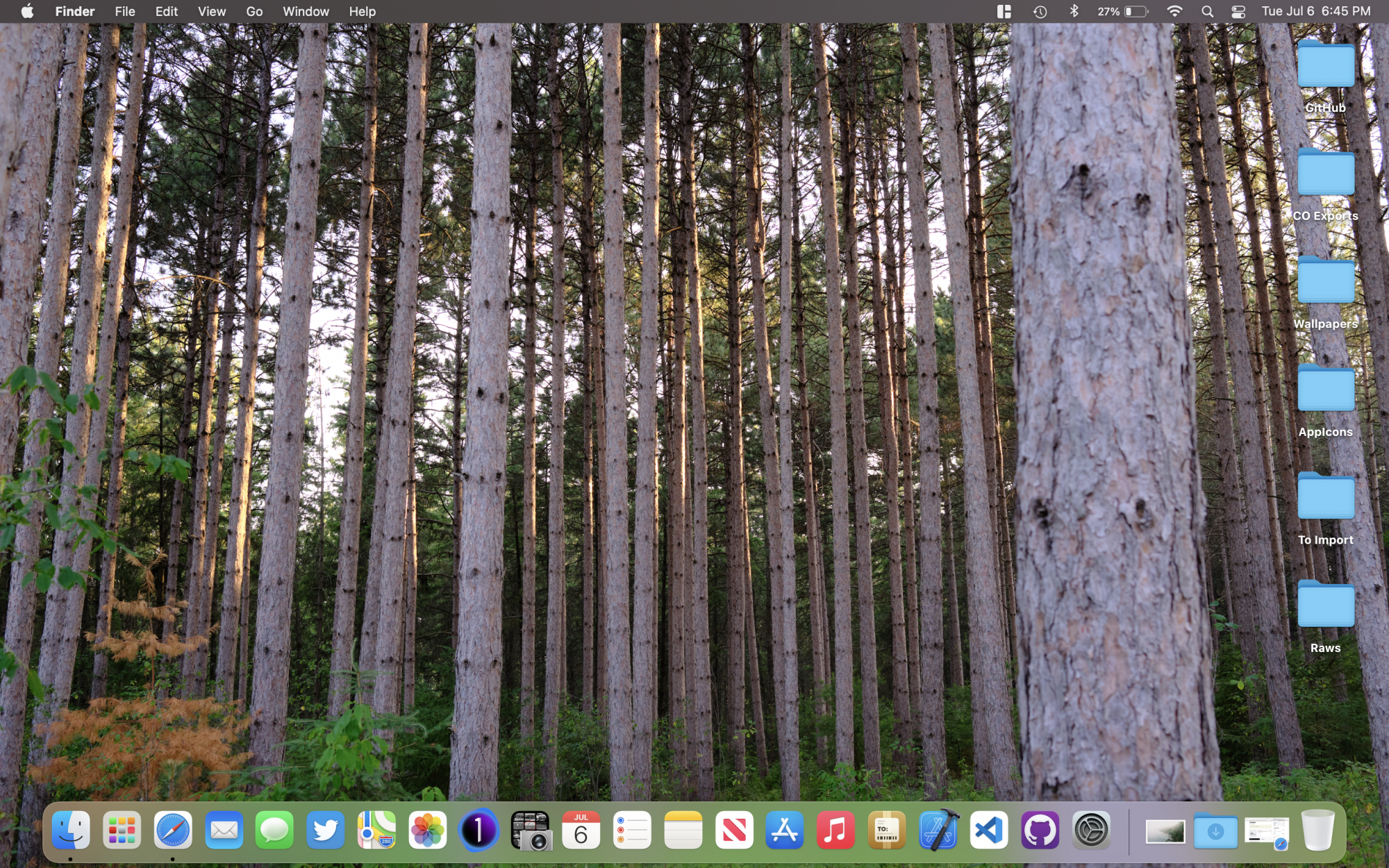
Task: Expand the Downloads stack in Dock
Action: point(1215,831)
